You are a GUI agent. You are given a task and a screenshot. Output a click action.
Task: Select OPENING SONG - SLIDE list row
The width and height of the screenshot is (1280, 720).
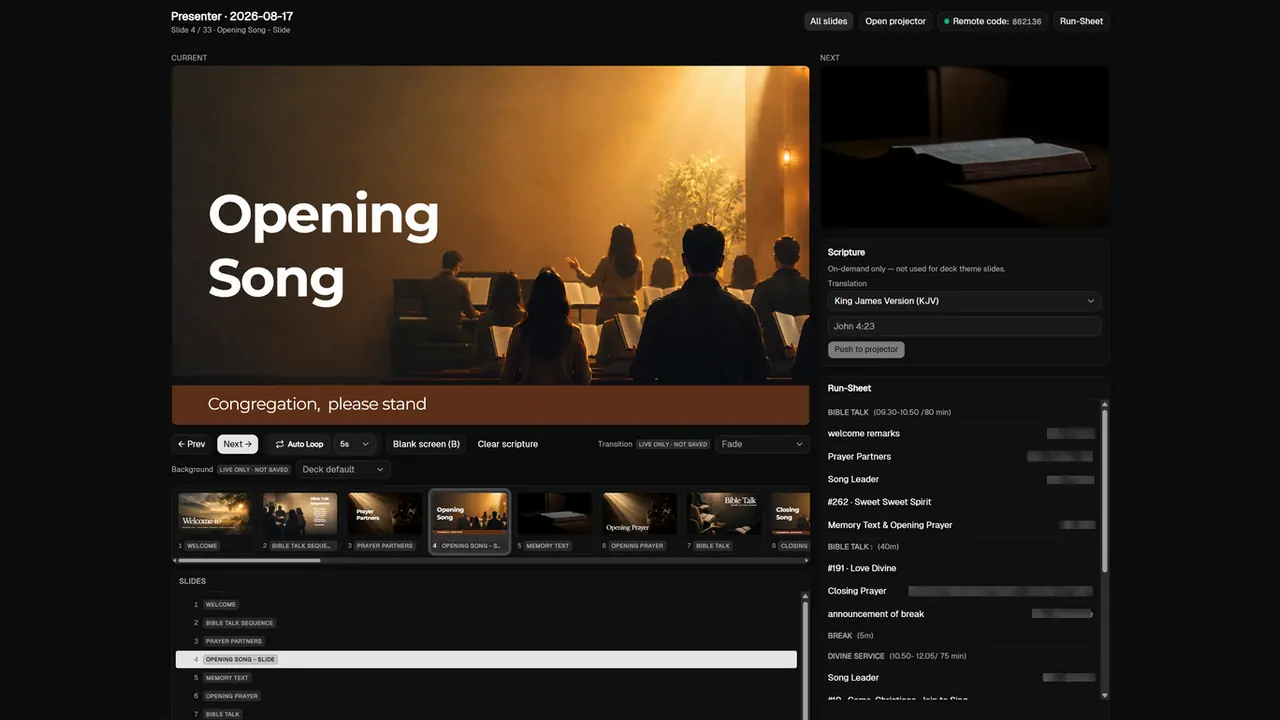486,659
